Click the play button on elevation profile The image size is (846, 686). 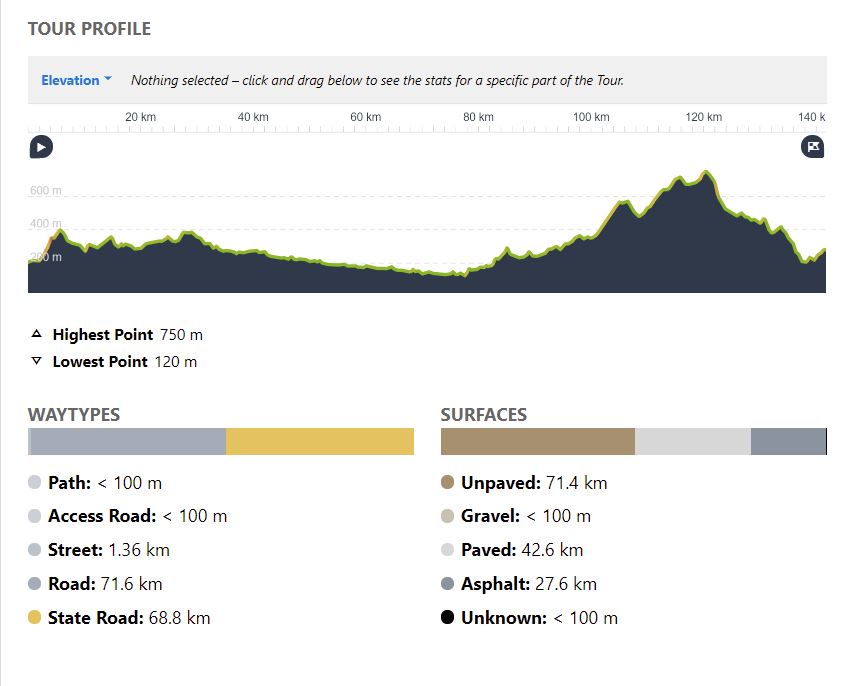click(x=40, y=148)
